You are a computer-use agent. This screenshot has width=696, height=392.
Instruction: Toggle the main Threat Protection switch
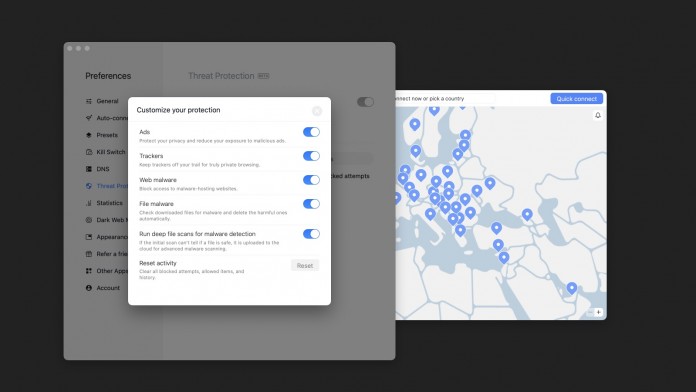pos(365,102)
